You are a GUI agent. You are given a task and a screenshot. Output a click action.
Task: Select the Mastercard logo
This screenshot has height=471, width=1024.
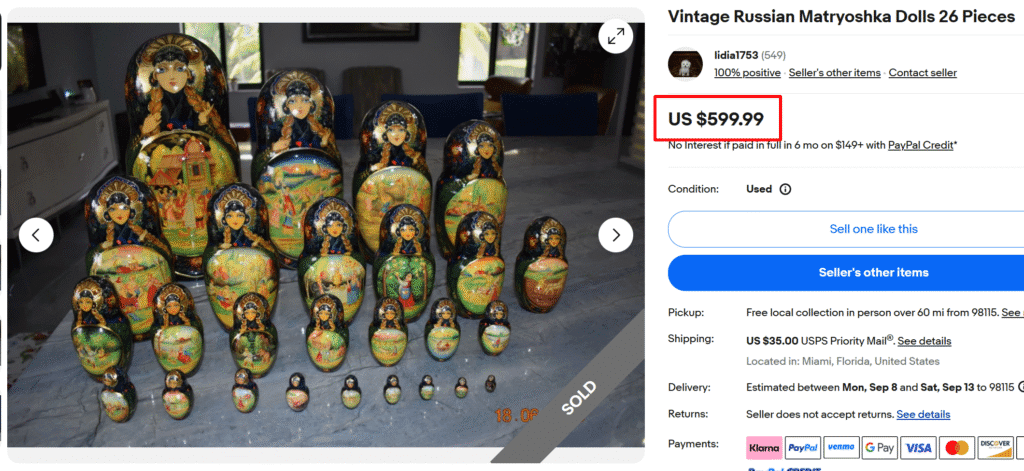pyautogui.click(x=957, y=448)
